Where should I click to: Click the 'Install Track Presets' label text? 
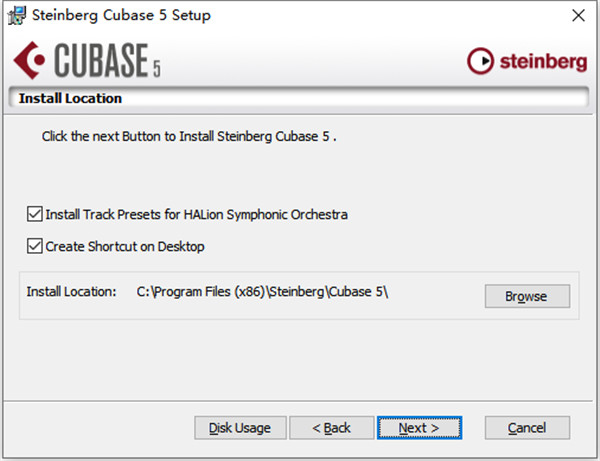(196, 214)
